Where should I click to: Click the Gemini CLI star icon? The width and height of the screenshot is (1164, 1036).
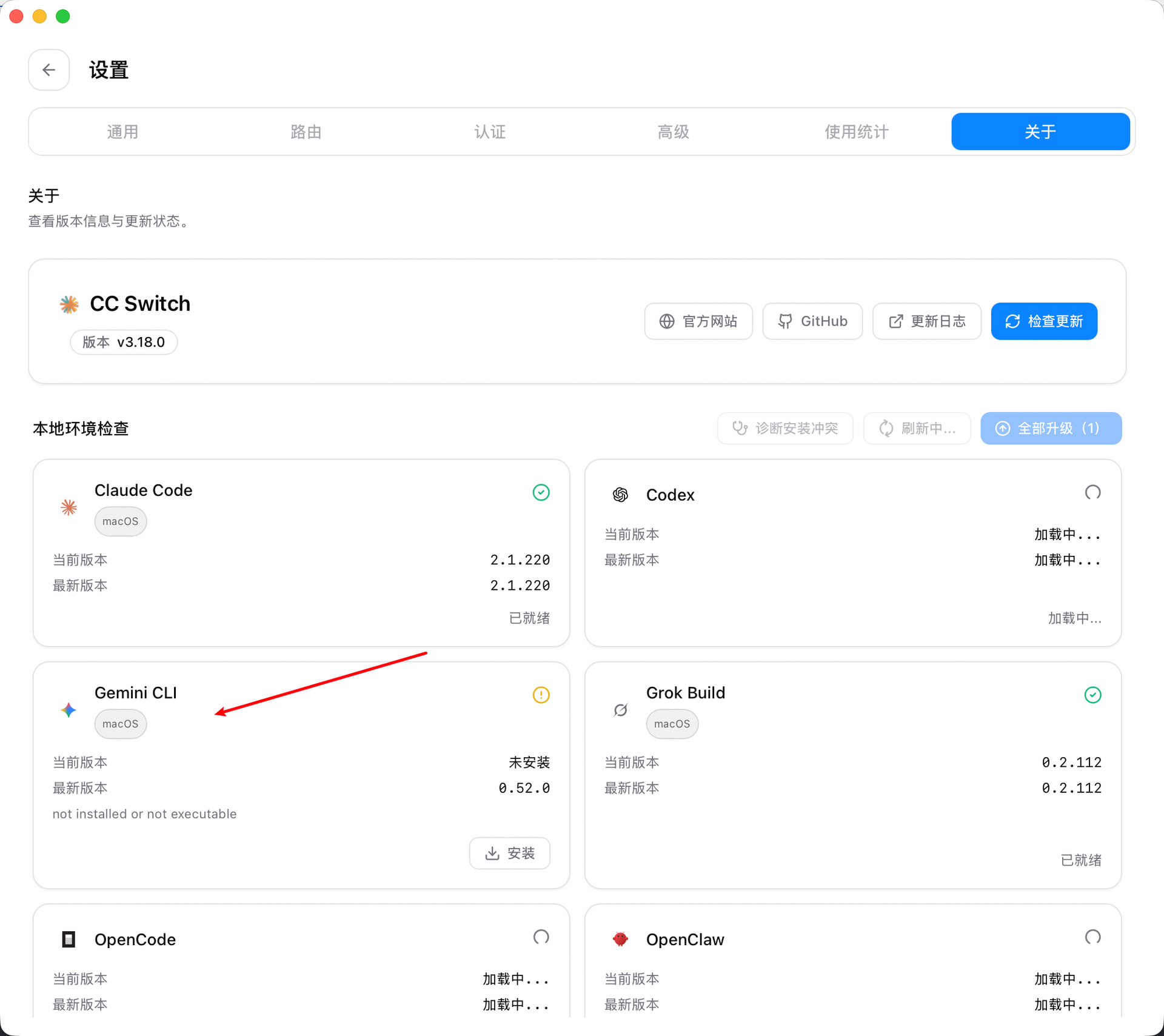pos(69,710)
